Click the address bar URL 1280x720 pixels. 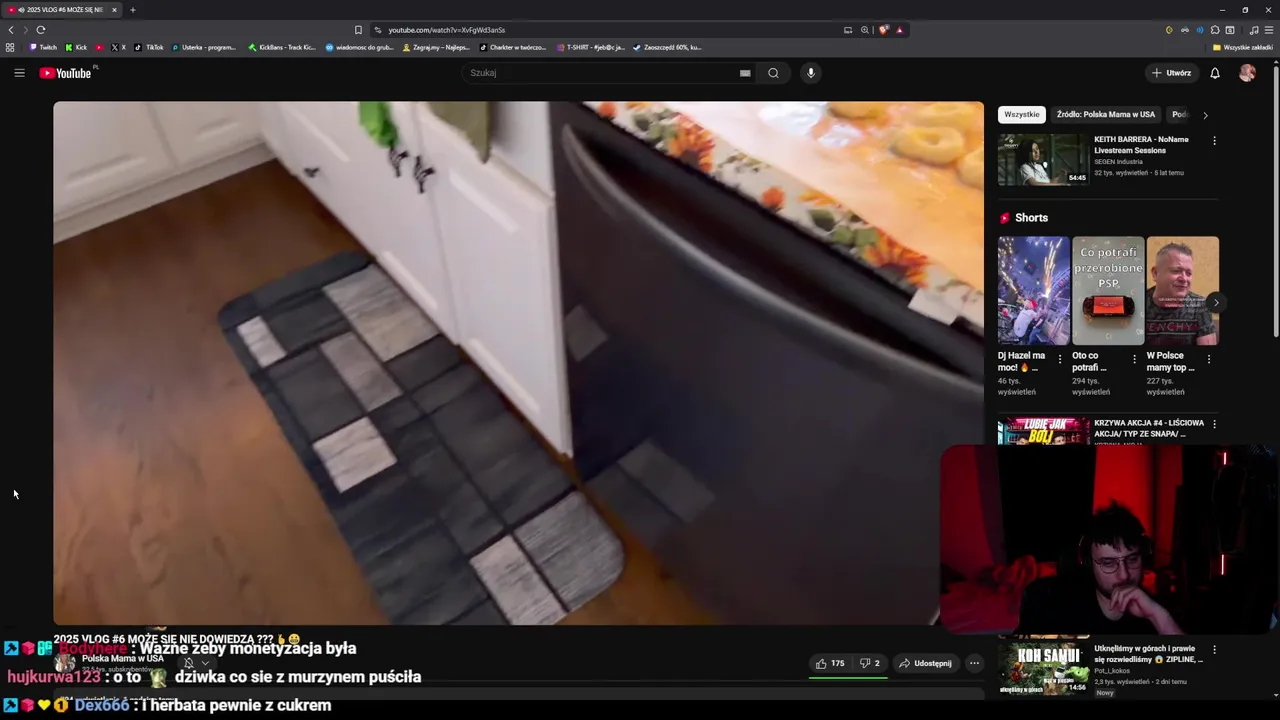point(446,30)
